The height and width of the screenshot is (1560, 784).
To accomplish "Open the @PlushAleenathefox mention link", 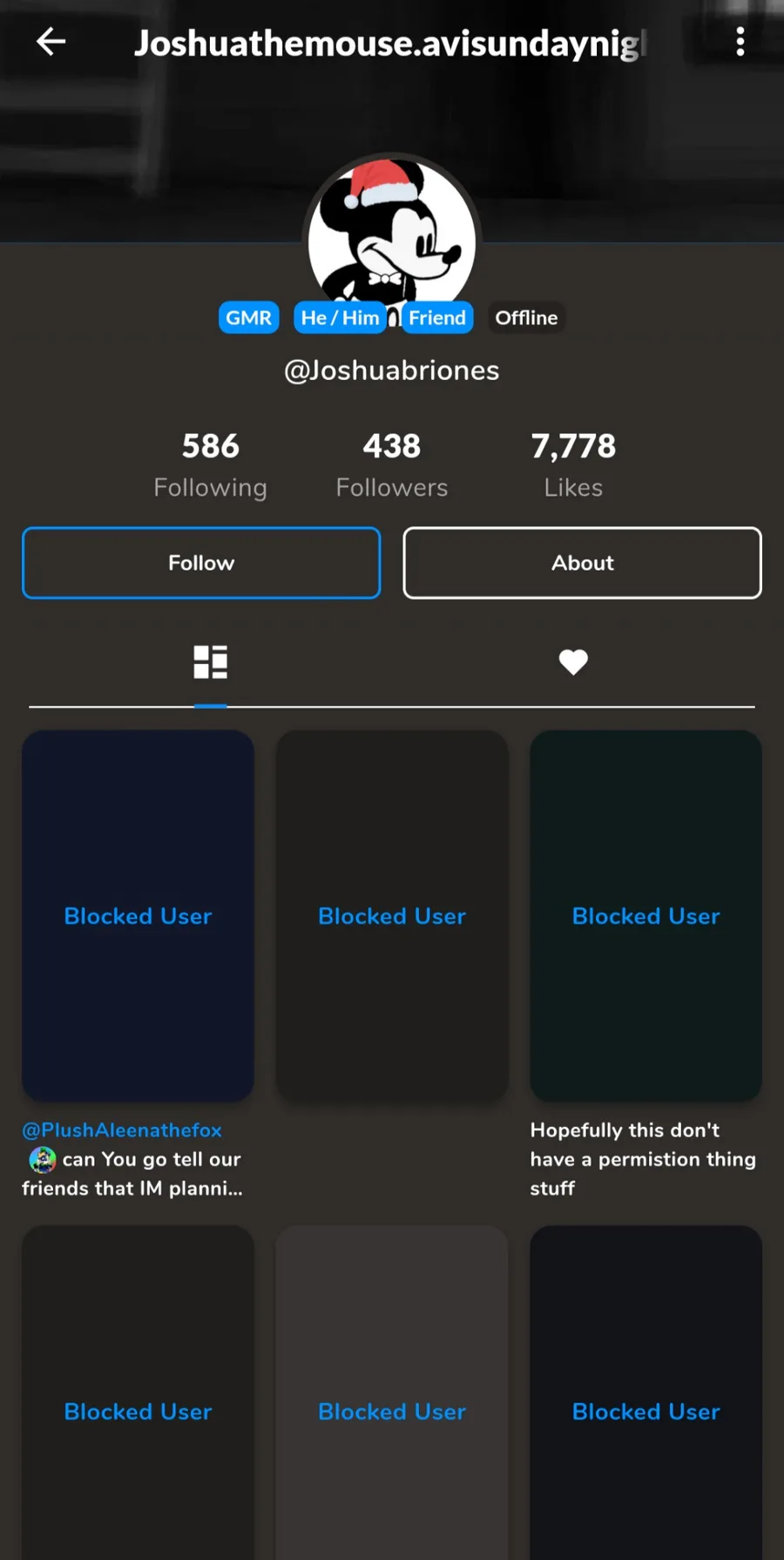I will [122, 1129].
